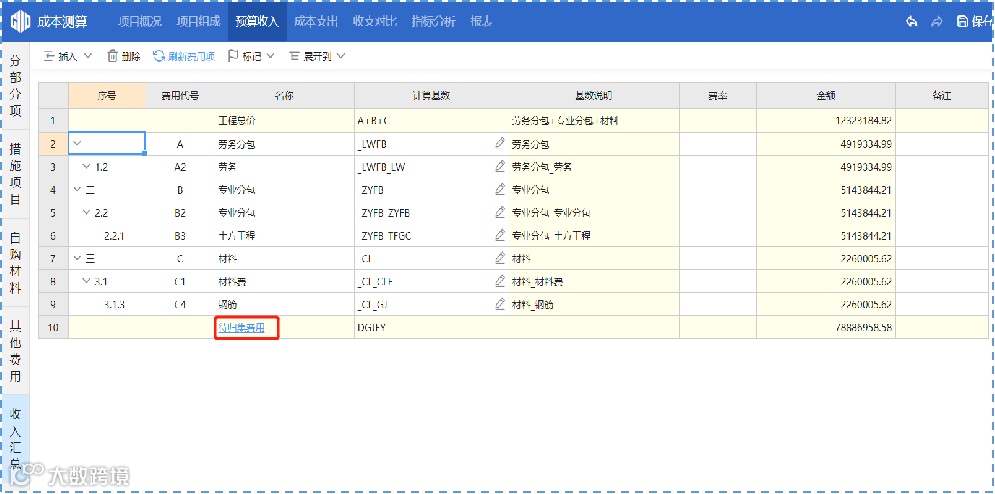The image size is (995, 494).
Task: Switch to 项目组成 tab
Action: (x=198, y=22)
